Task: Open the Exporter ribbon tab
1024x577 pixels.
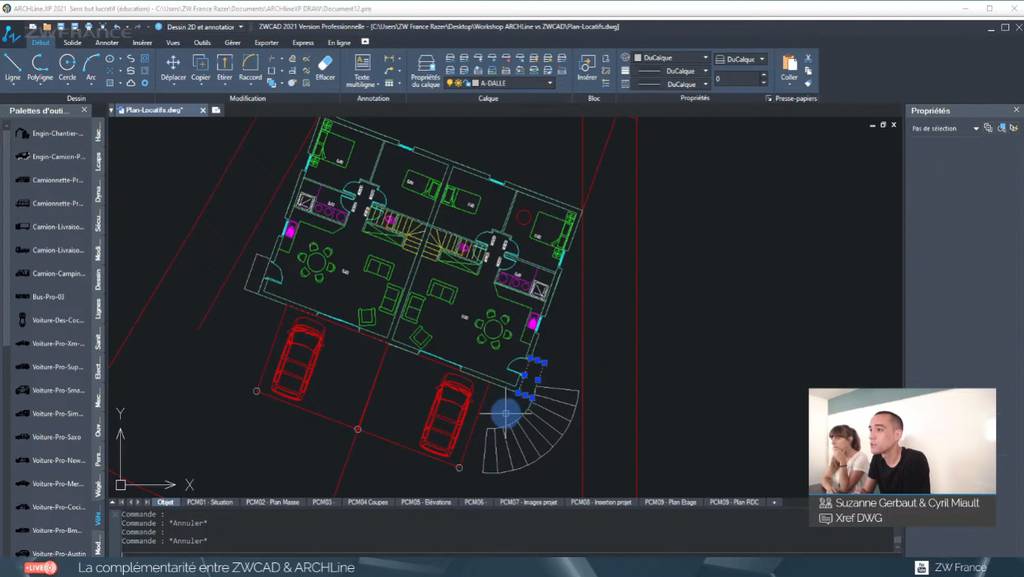Action: click(266, 42)
